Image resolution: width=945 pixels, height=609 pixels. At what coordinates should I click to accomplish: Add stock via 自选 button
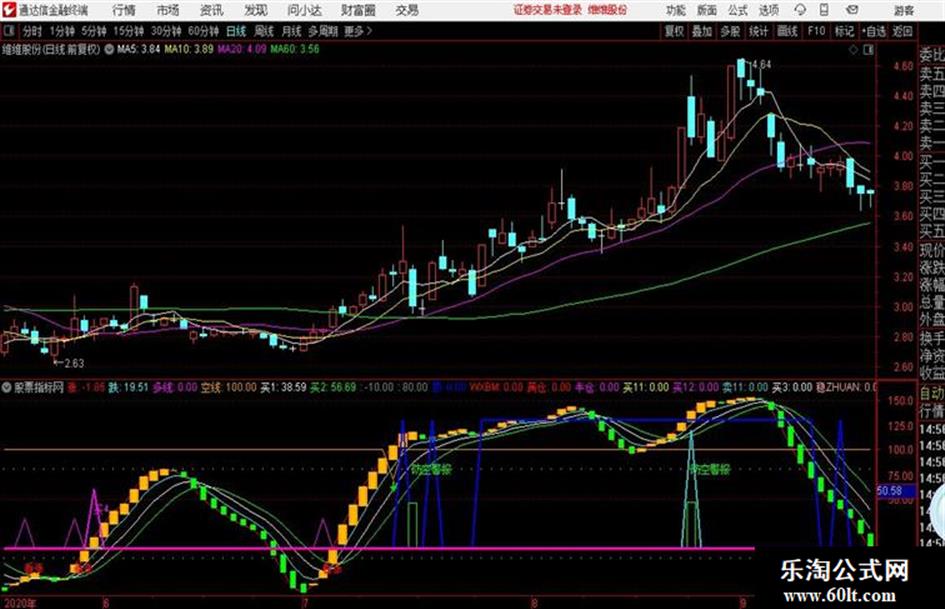click(874, 31)
